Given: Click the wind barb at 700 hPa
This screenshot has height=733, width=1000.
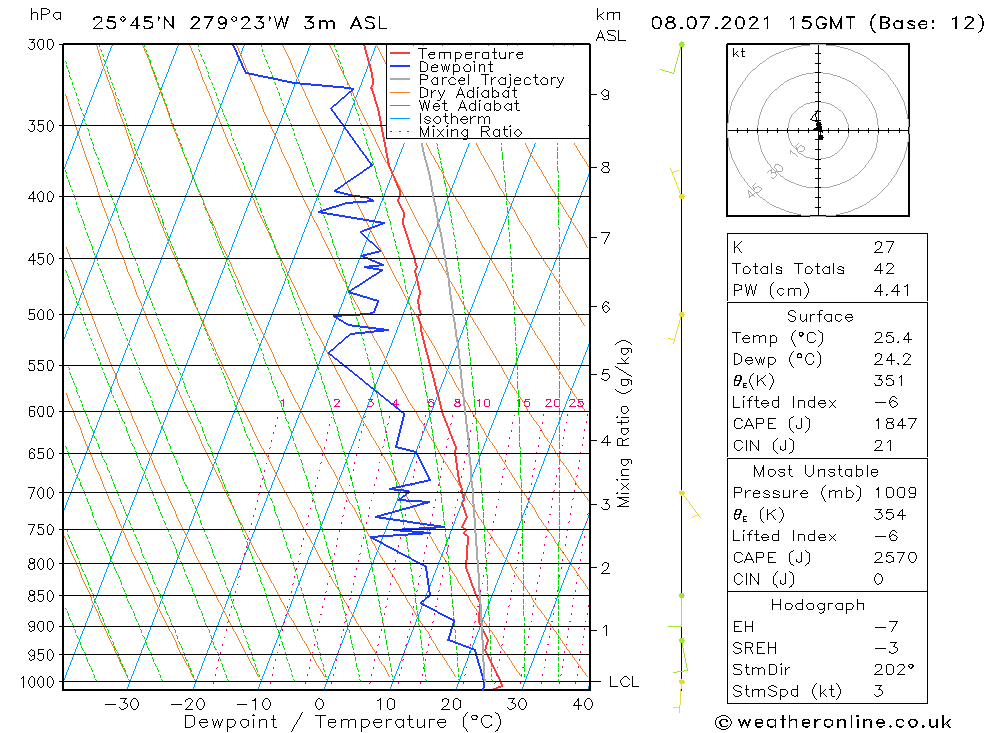Looking at the screenshot, I should click(691, 504).
